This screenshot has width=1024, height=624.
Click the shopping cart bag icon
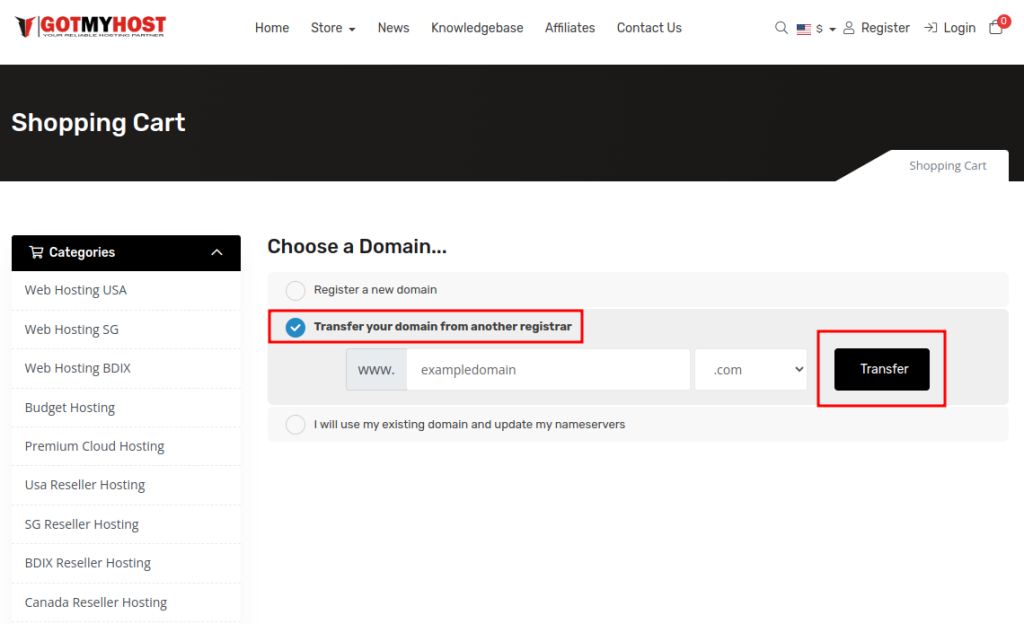tap(995, 28)
